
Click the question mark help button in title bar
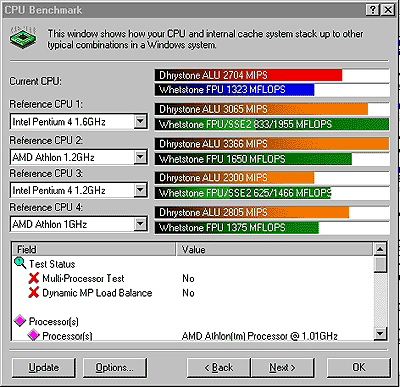373,10
